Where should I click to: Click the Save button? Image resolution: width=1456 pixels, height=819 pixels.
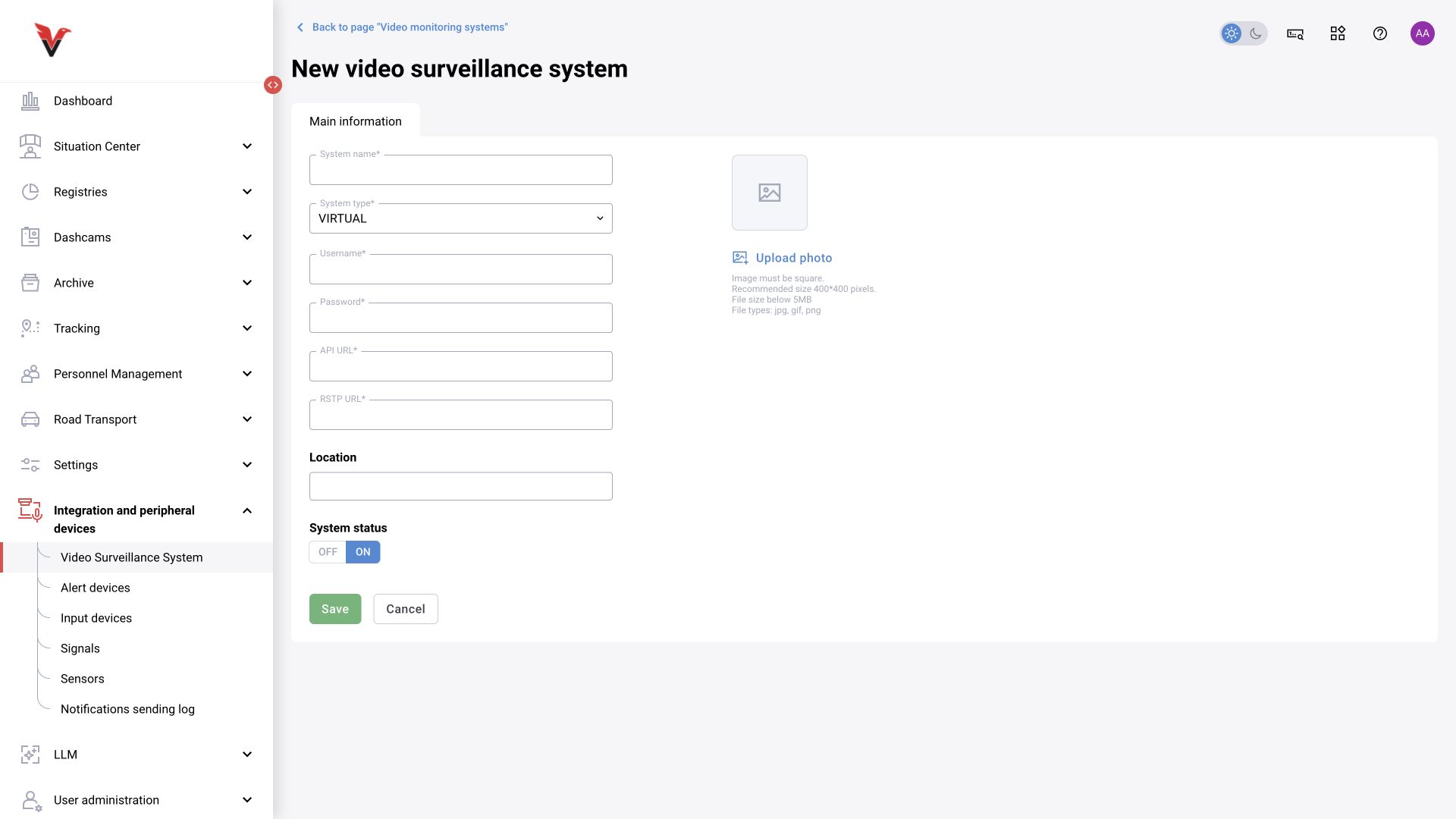(x=335, y=609)
